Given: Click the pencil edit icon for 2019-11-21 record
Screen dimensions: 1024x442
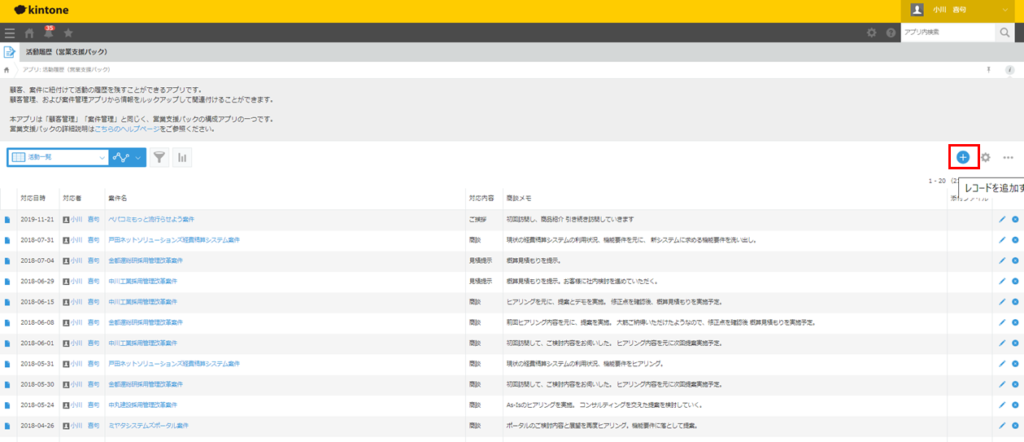Looking at the screenshot, I should 1002,219.
